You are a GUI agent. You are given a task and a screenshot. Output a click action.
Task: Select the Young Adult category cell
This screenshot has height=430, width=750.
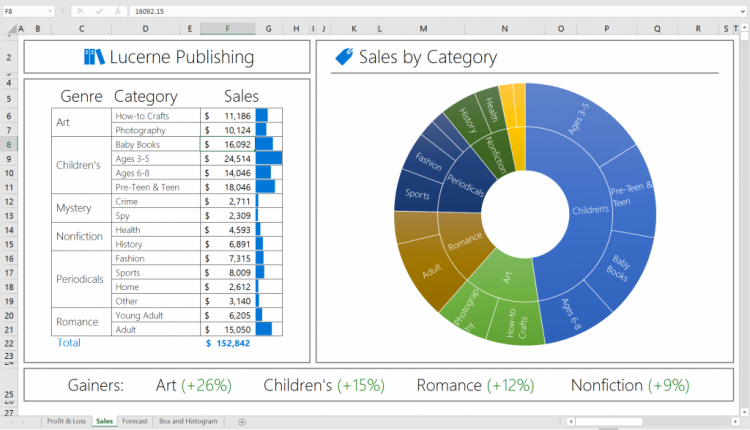pos(156,316)
